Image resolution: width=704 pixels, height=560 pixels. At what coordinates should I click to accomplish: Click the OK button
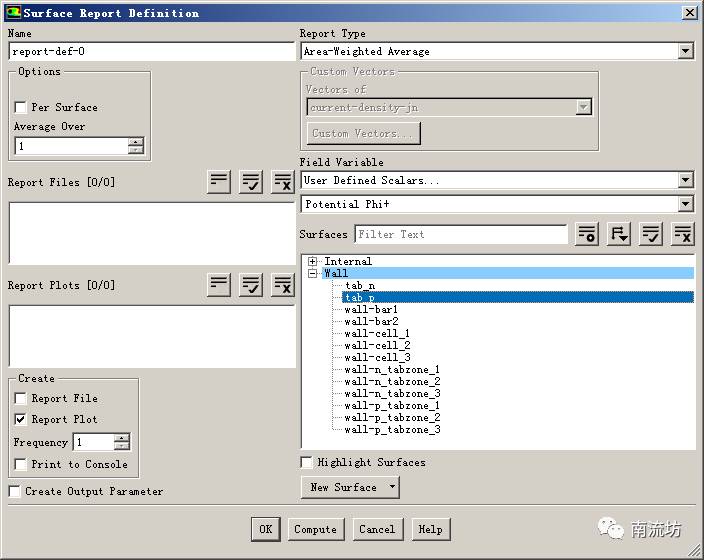tap(265, 529)
